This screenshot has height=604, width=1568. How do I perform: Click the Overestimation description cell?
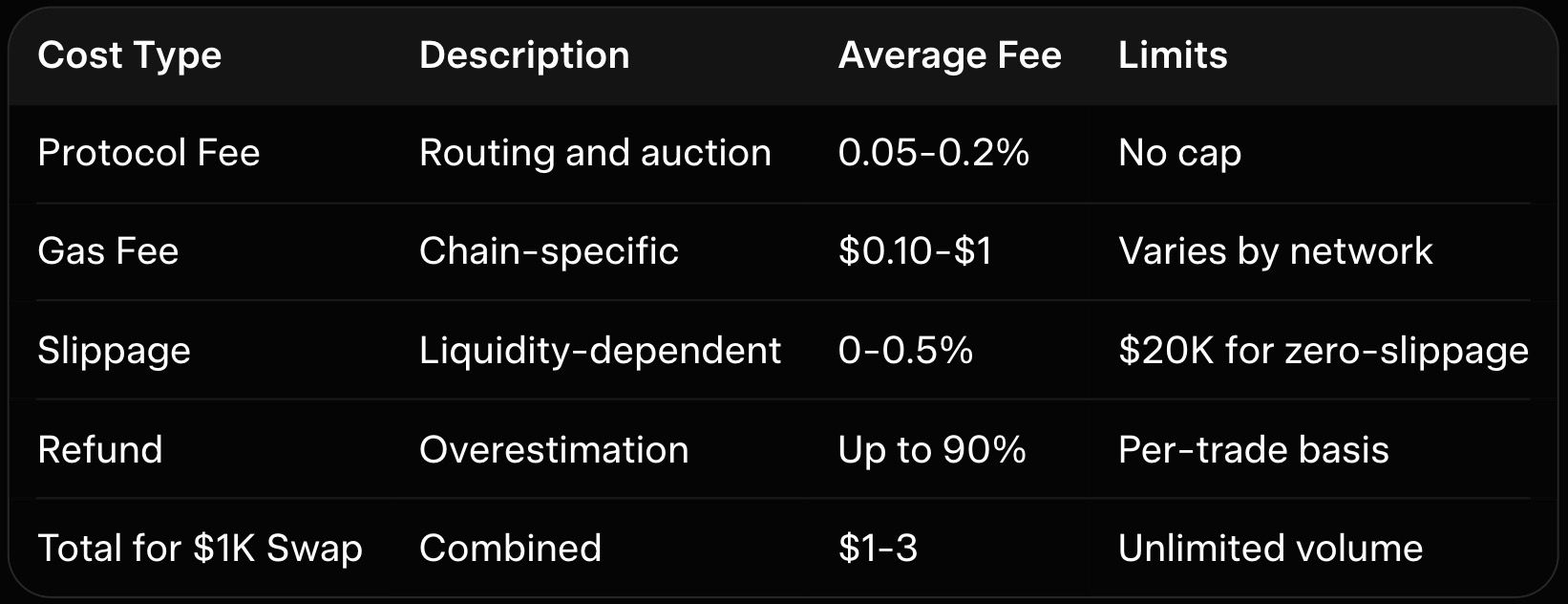click(x=554, y=449)
